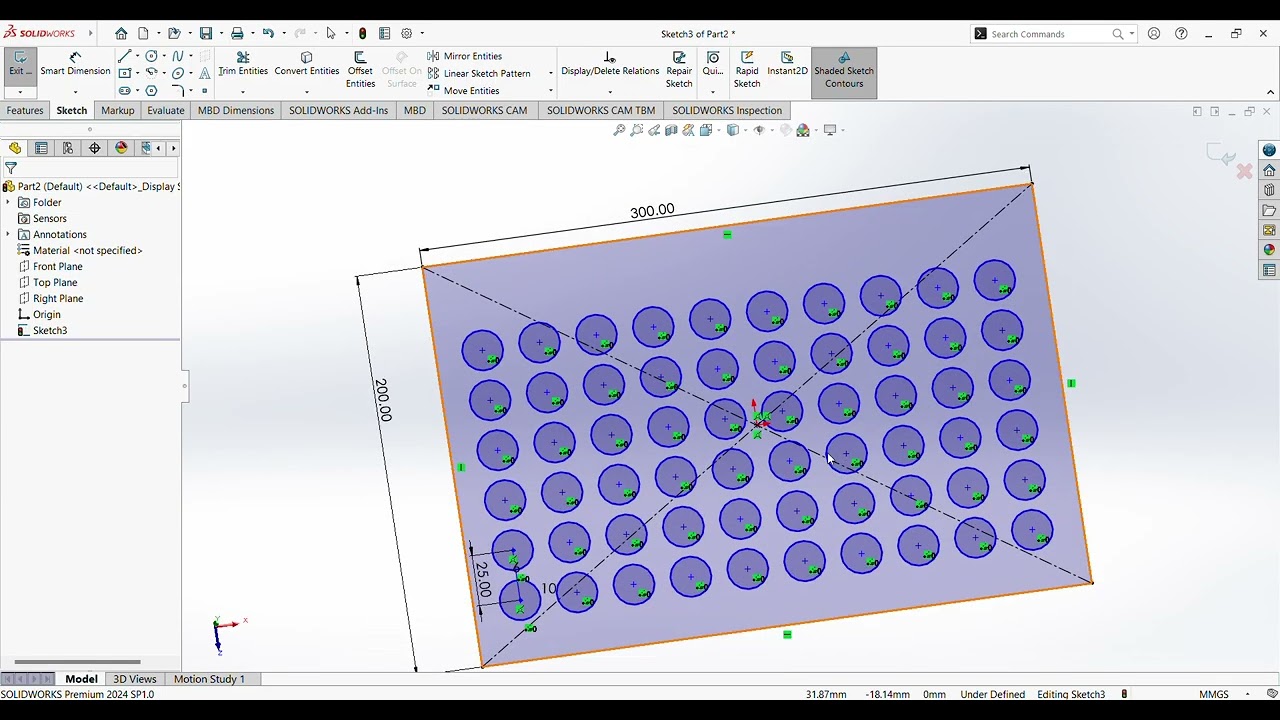
Task: Click the Repair Sketch tool
Action: click(679, 70)
